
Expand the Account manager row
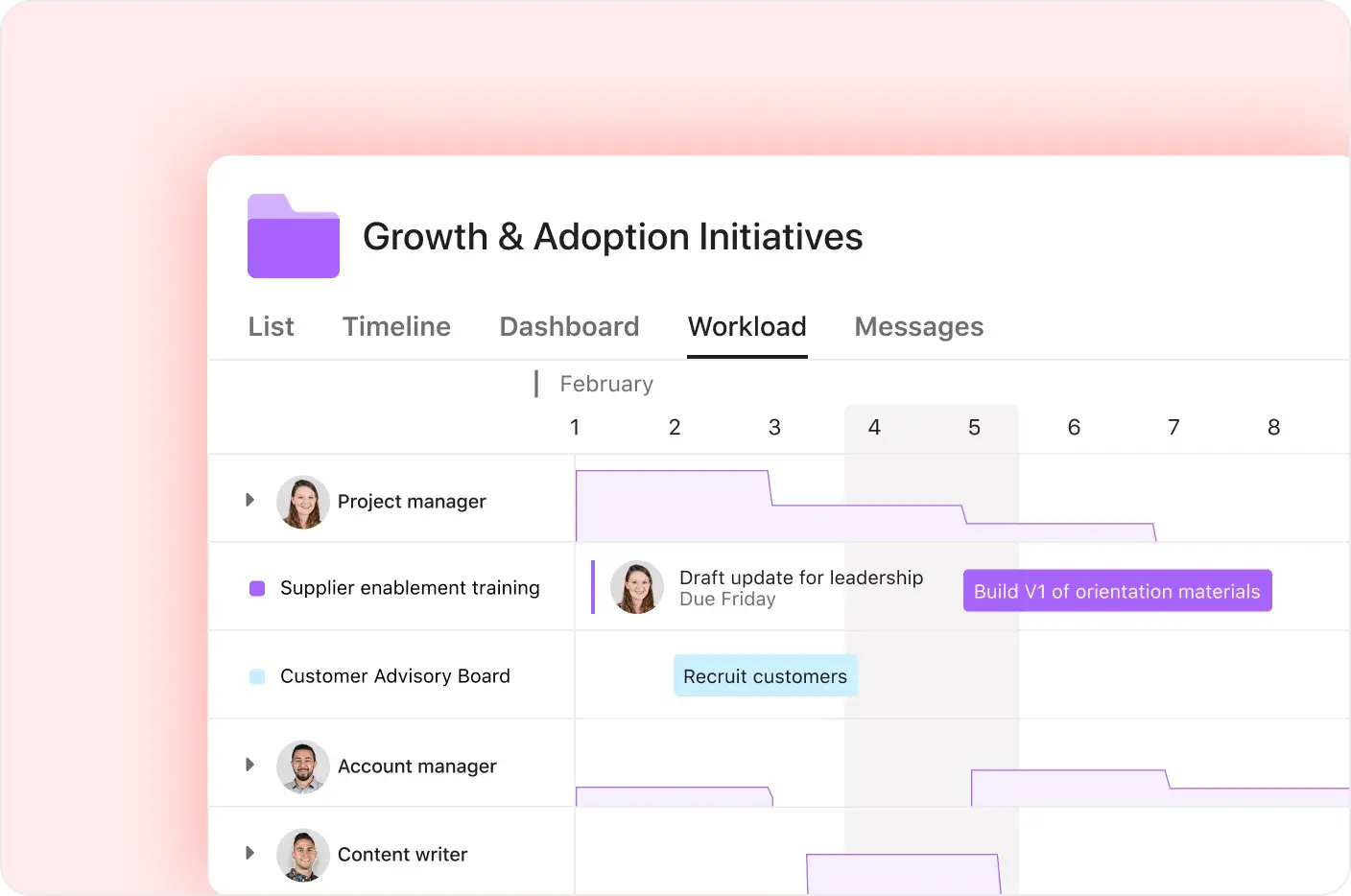click(x=249, y=765)
